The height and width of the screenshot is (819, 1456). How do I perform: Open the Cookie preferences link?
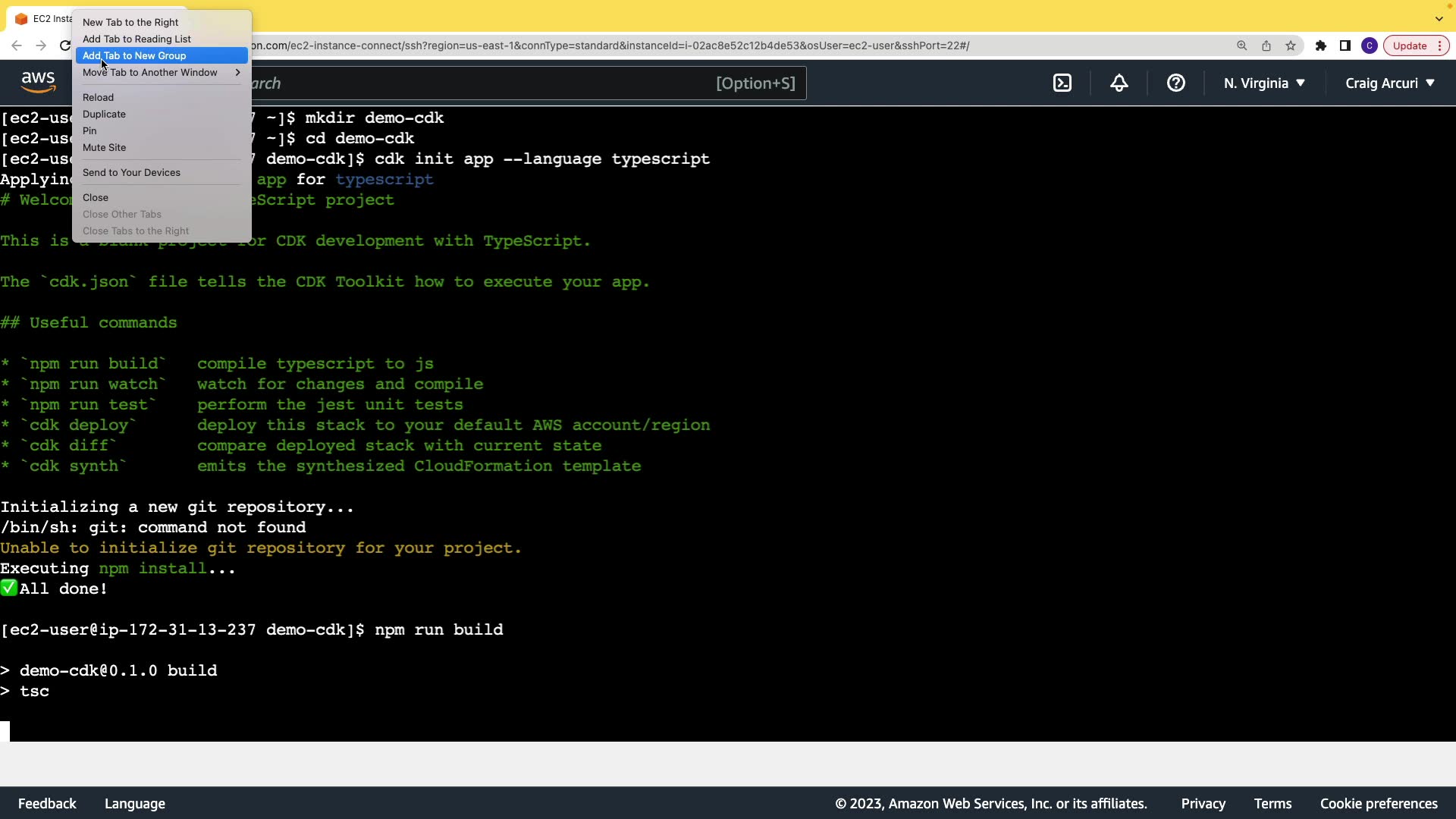coord(1378,804)
